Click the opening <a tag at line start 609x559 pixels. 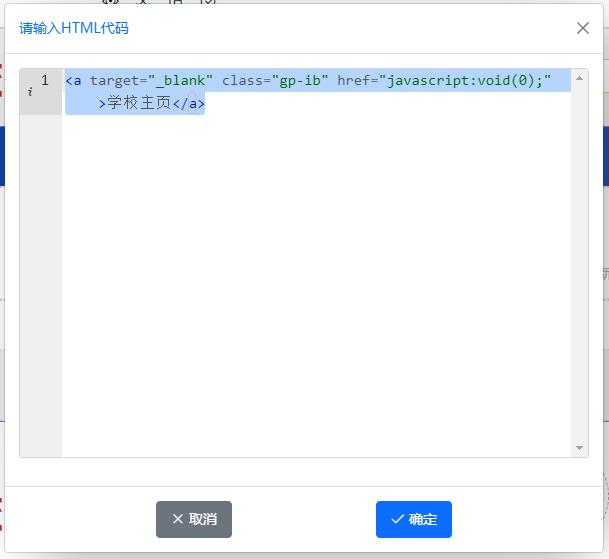pyautogui.click(x=74, y=81)
